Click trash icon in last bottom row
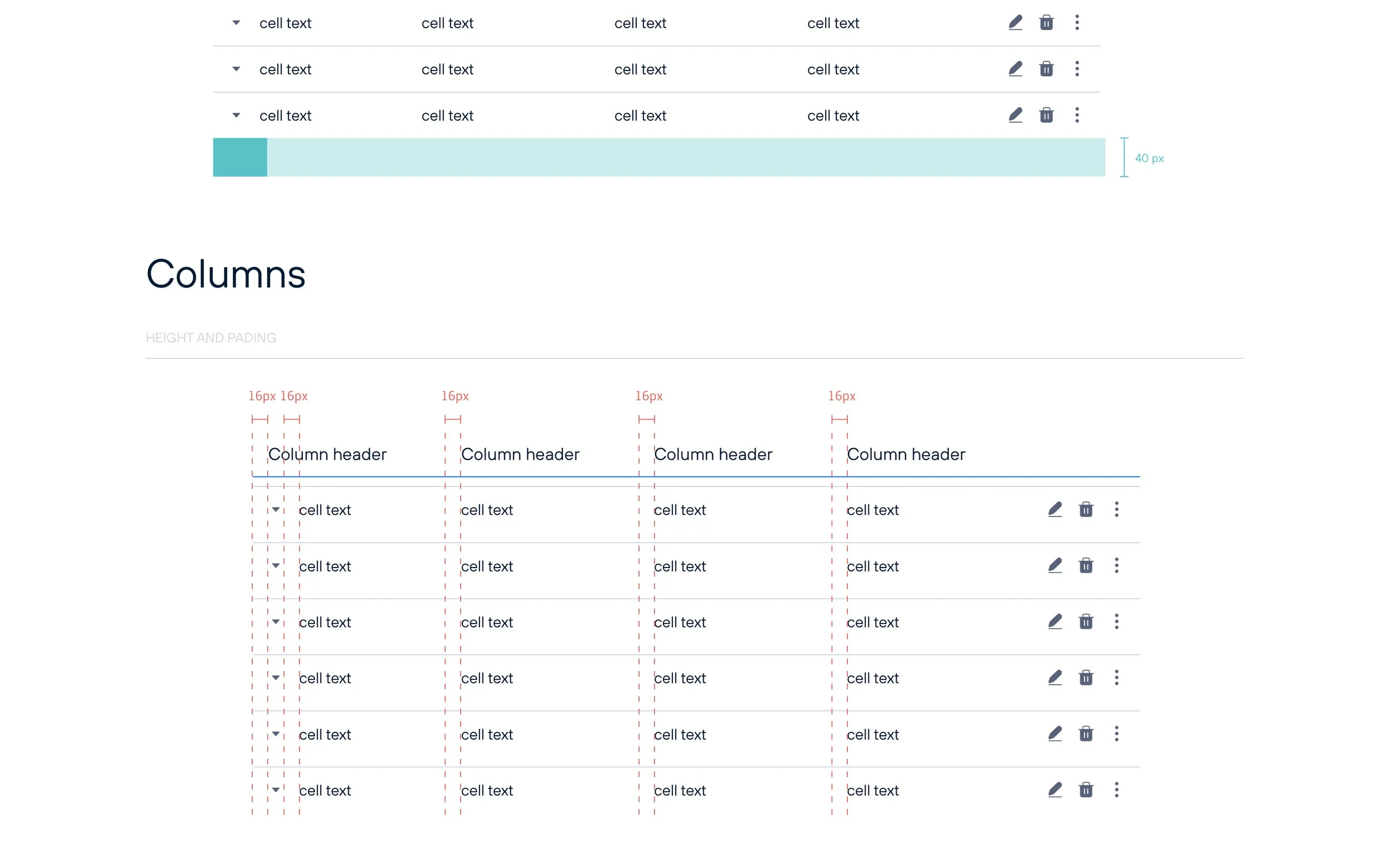The image size is (1389, 868). (x=1085, y=790)
